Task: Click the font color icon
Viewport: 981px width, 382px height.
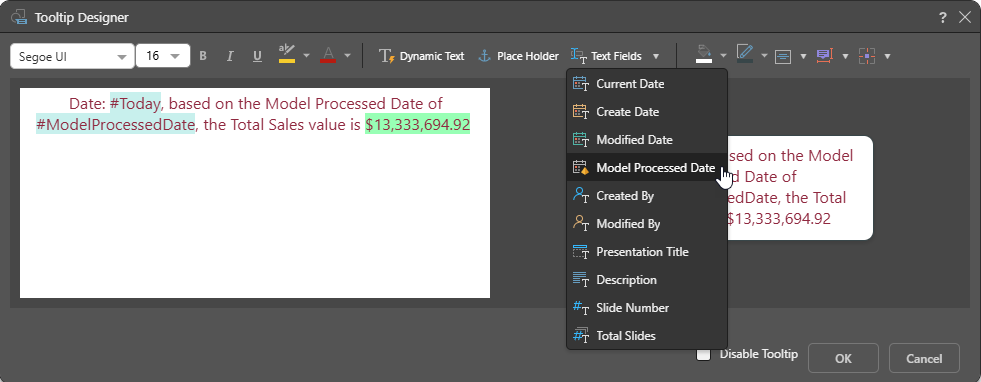Action: pyautogui.click(x=328, y=55)
